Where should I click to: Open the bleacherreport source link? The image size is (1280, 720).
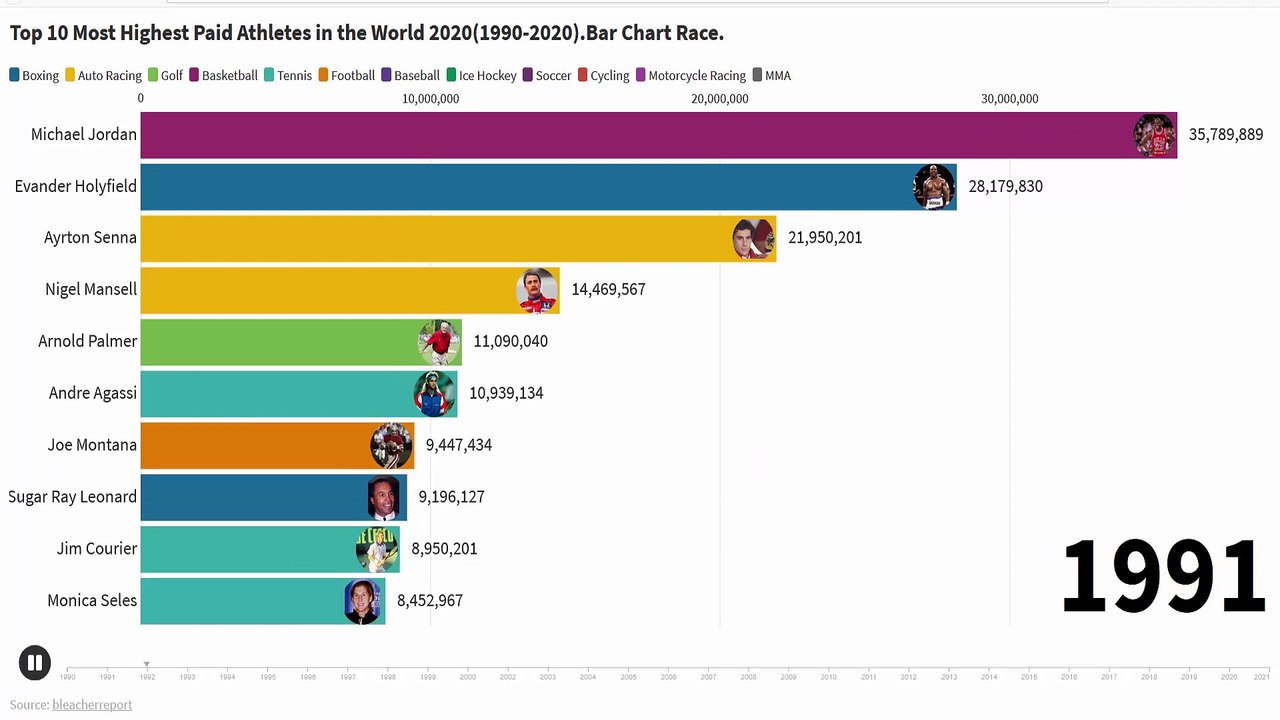pyautogui.click(x=92, y=705)
